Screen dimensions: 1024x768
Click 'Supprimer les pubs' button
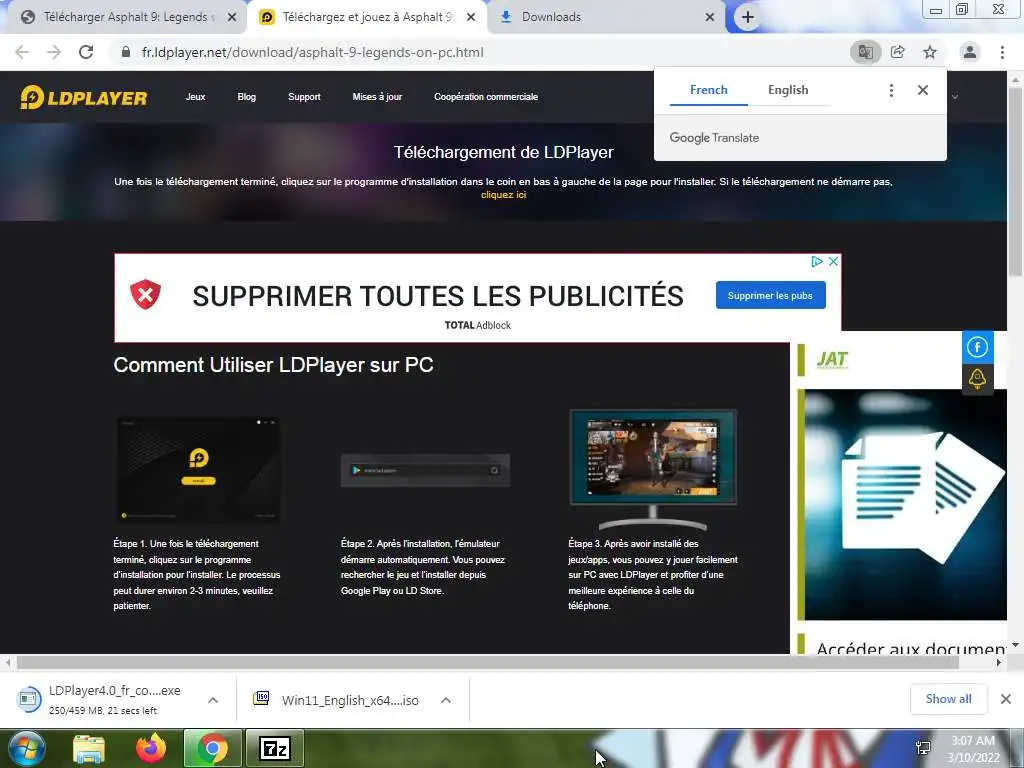pos(771,295)
